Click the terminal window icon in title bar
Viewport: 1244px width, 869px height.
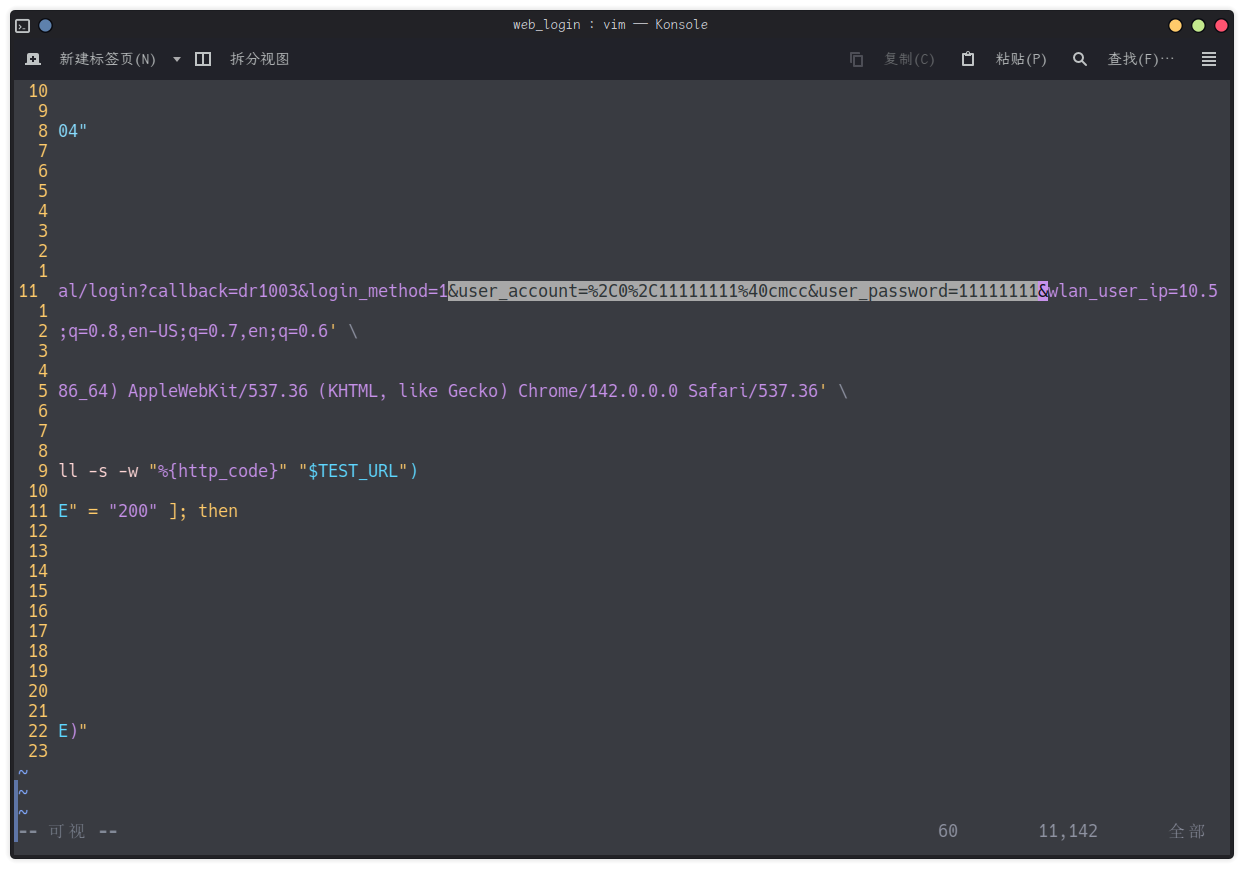click(22, 25)
